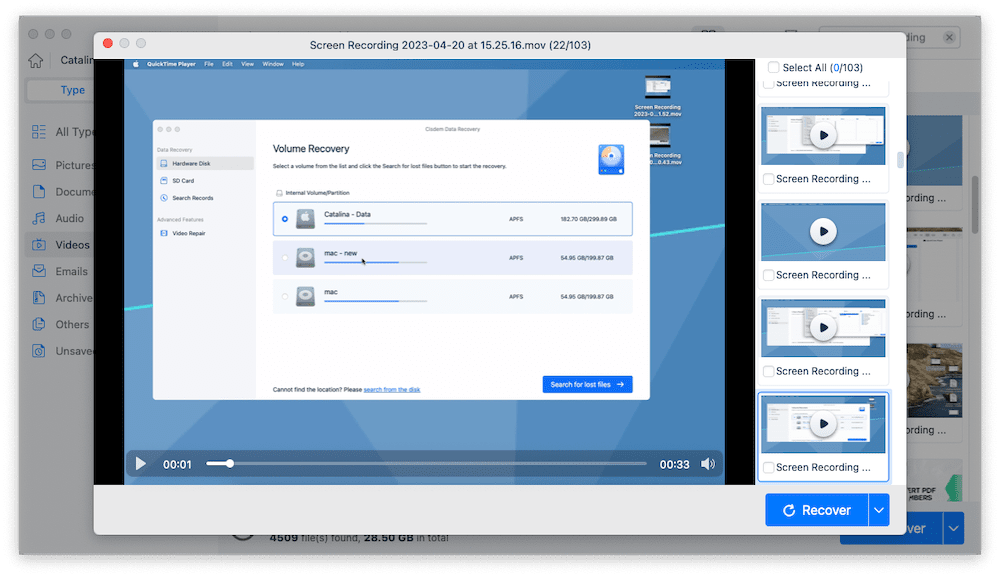Open the highlighted Screen Recording thumbnail
Viewport: 1000px width, 577px height.
click(823, 424)
